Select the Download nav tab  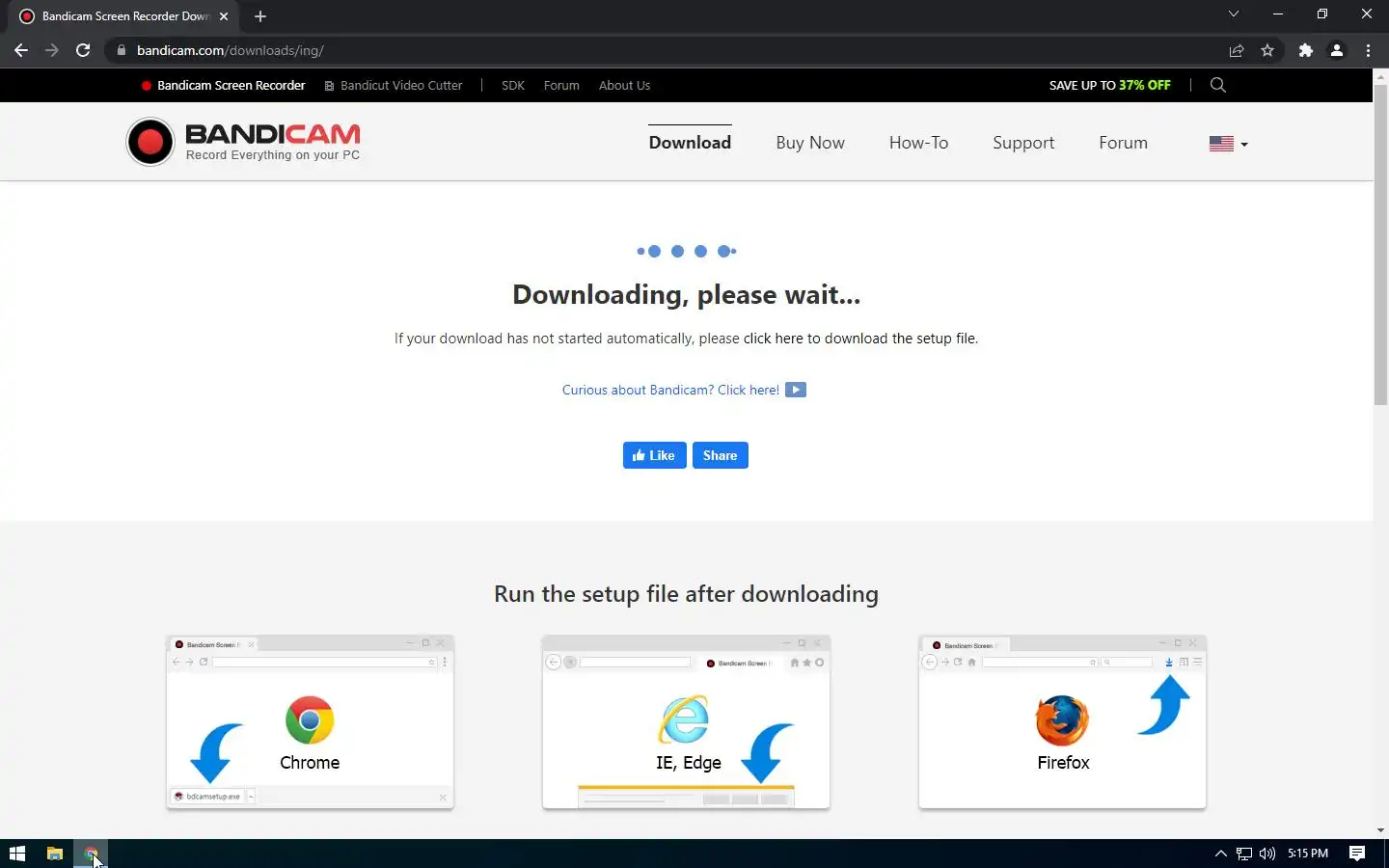point(690,143)
